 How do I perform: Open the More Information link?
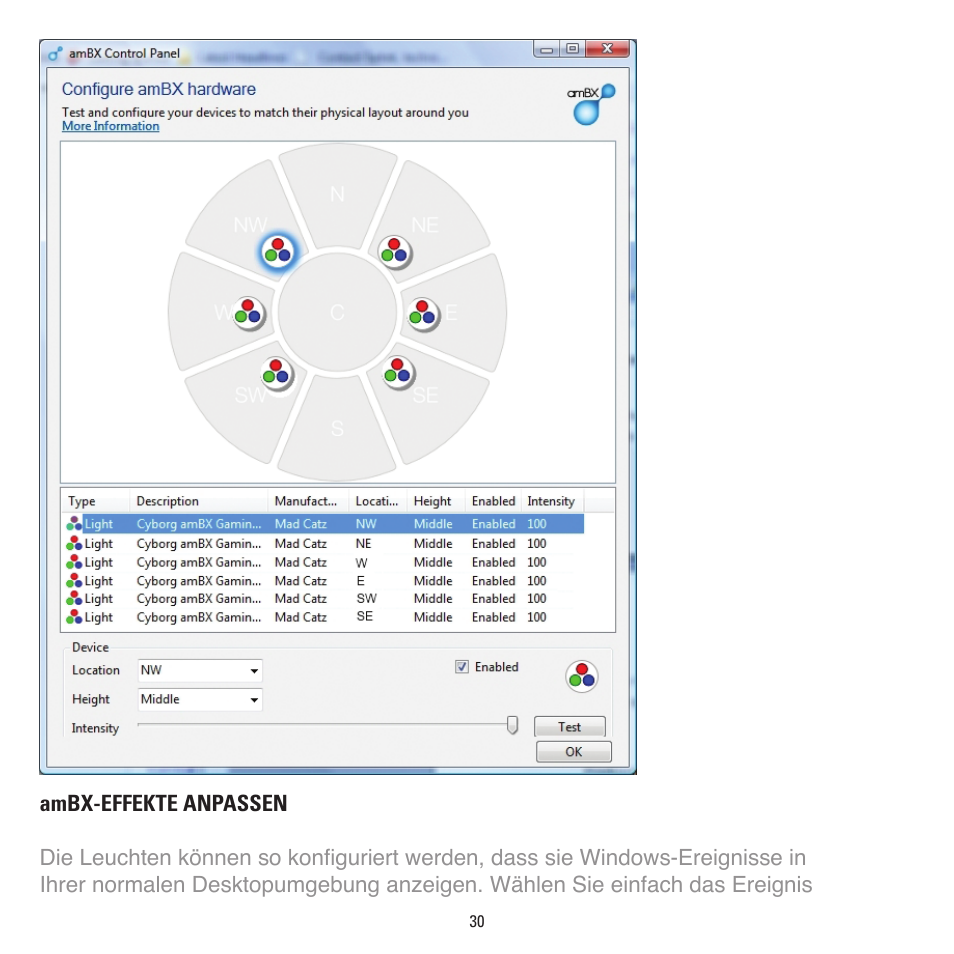pos(111,127)
